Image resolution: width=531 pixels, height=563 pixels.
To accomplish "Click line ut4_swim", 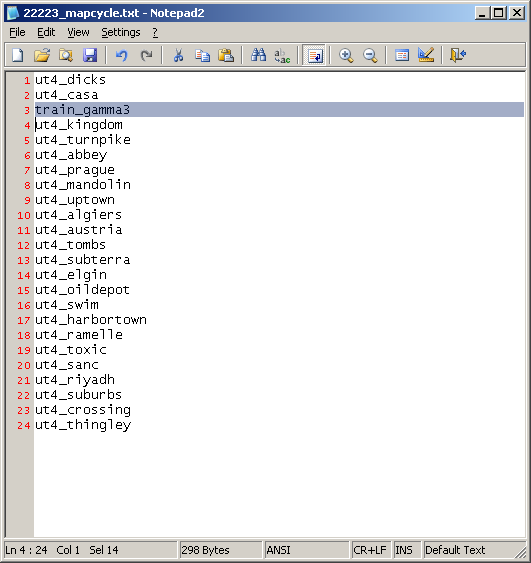I will coord(66,305).
